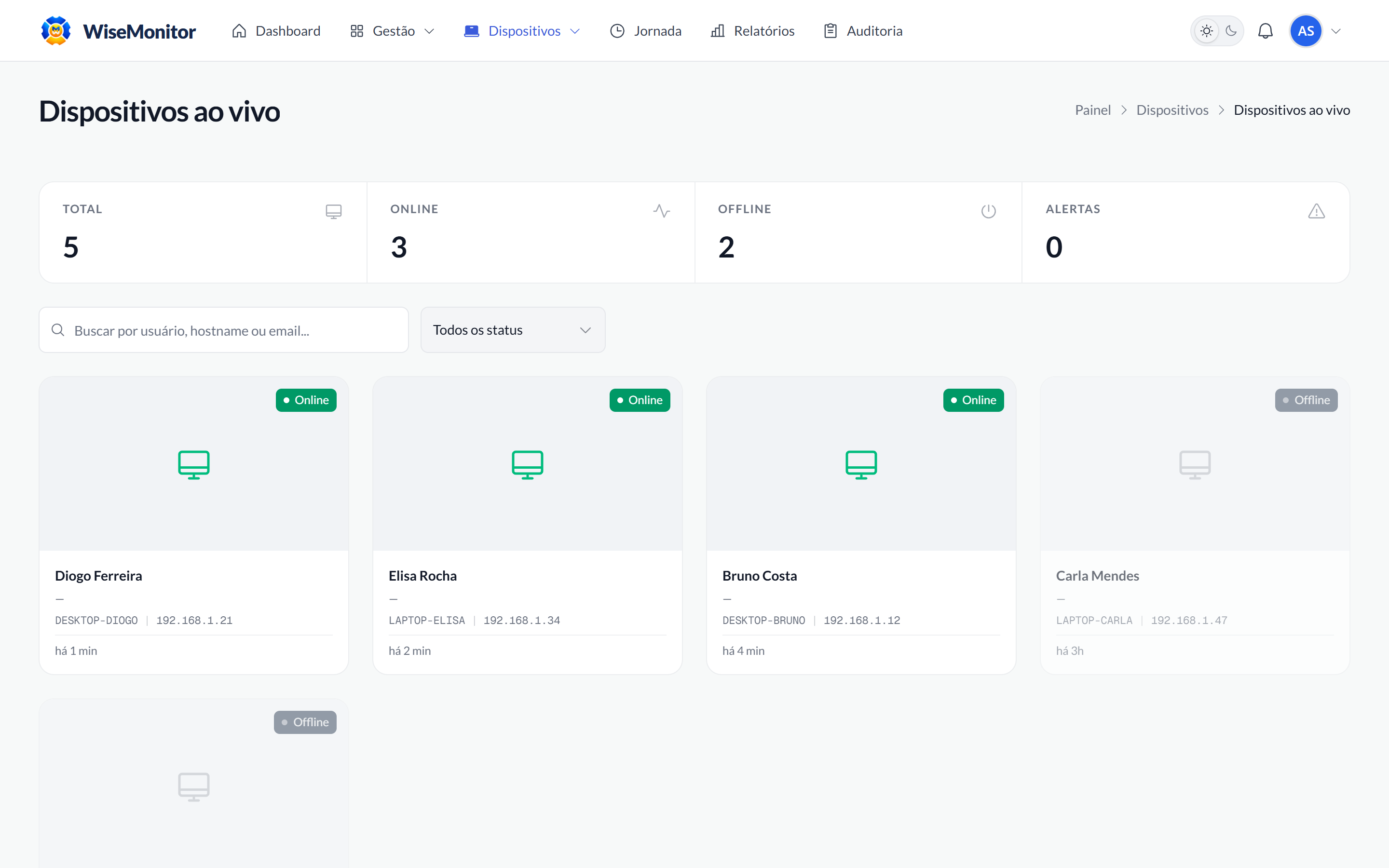The image size is (1389, 868).
Task: Click Bruno Costa's green monitor icon
Action: 861,464
